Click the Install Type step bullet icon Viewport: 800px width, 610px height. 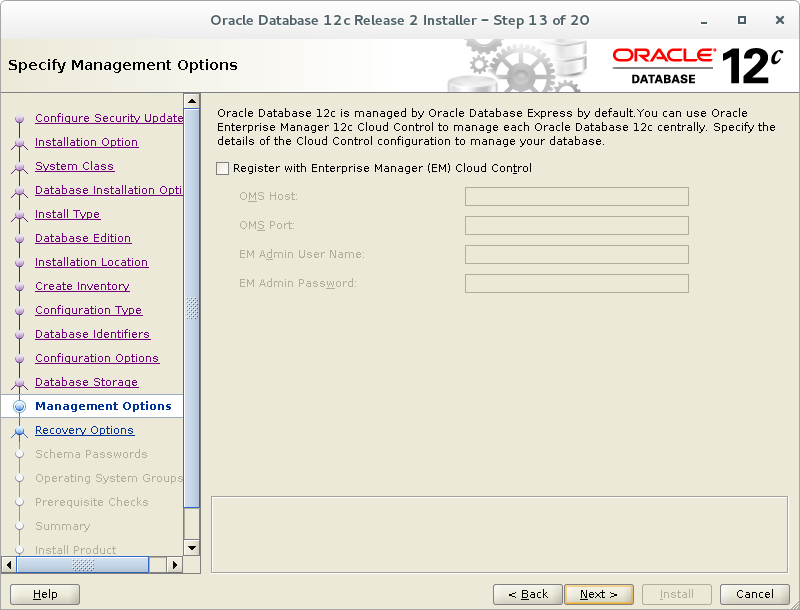click(x=19, y=215)
